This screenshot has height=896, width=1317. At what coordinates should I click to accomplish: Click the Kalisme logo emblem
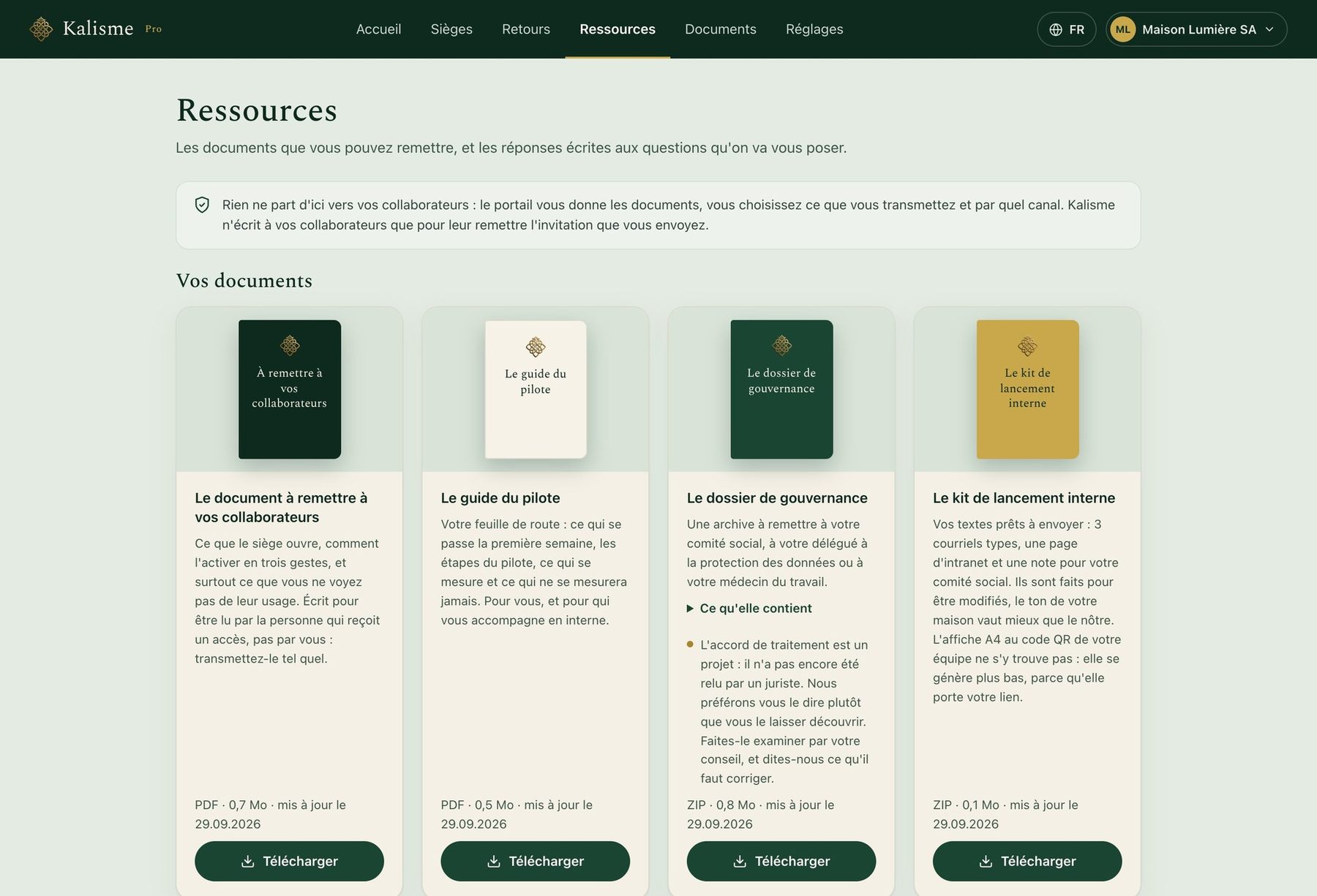point(41,29)
